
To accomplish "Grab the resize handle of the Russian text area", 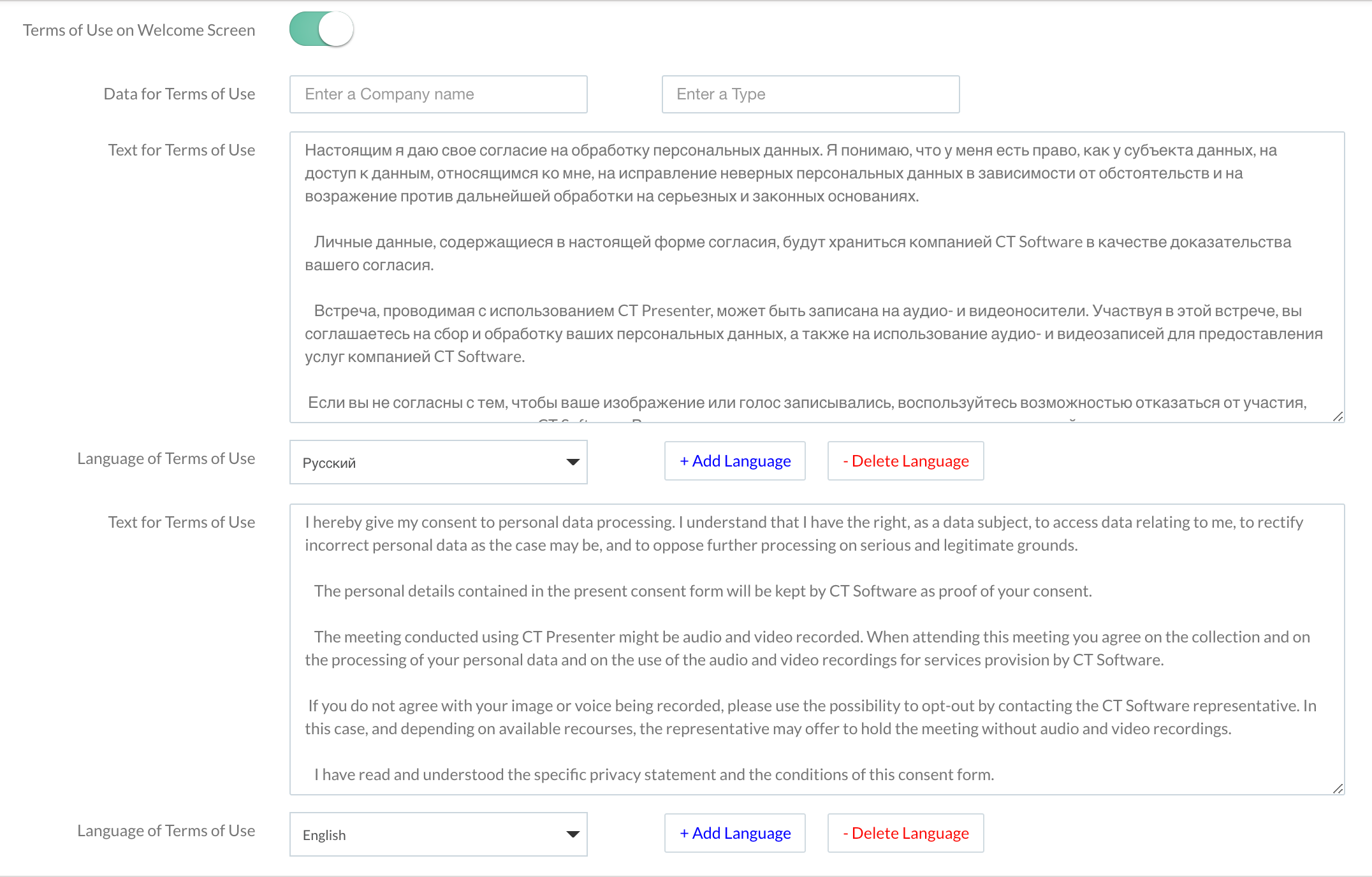I will coord(1338,416).
